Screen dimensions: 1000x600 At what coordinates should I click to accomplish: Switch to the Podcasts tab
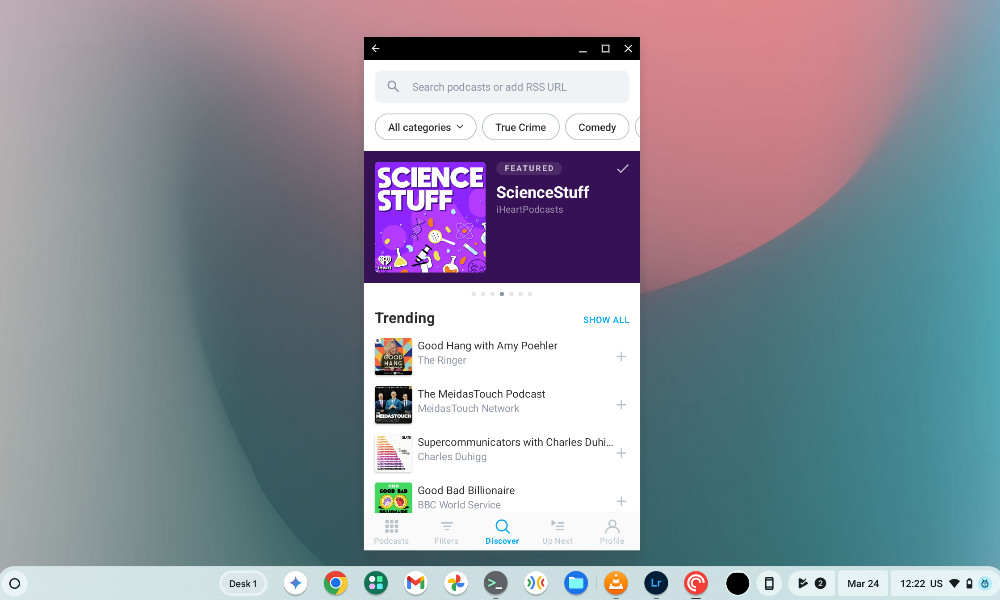[391, 532]
